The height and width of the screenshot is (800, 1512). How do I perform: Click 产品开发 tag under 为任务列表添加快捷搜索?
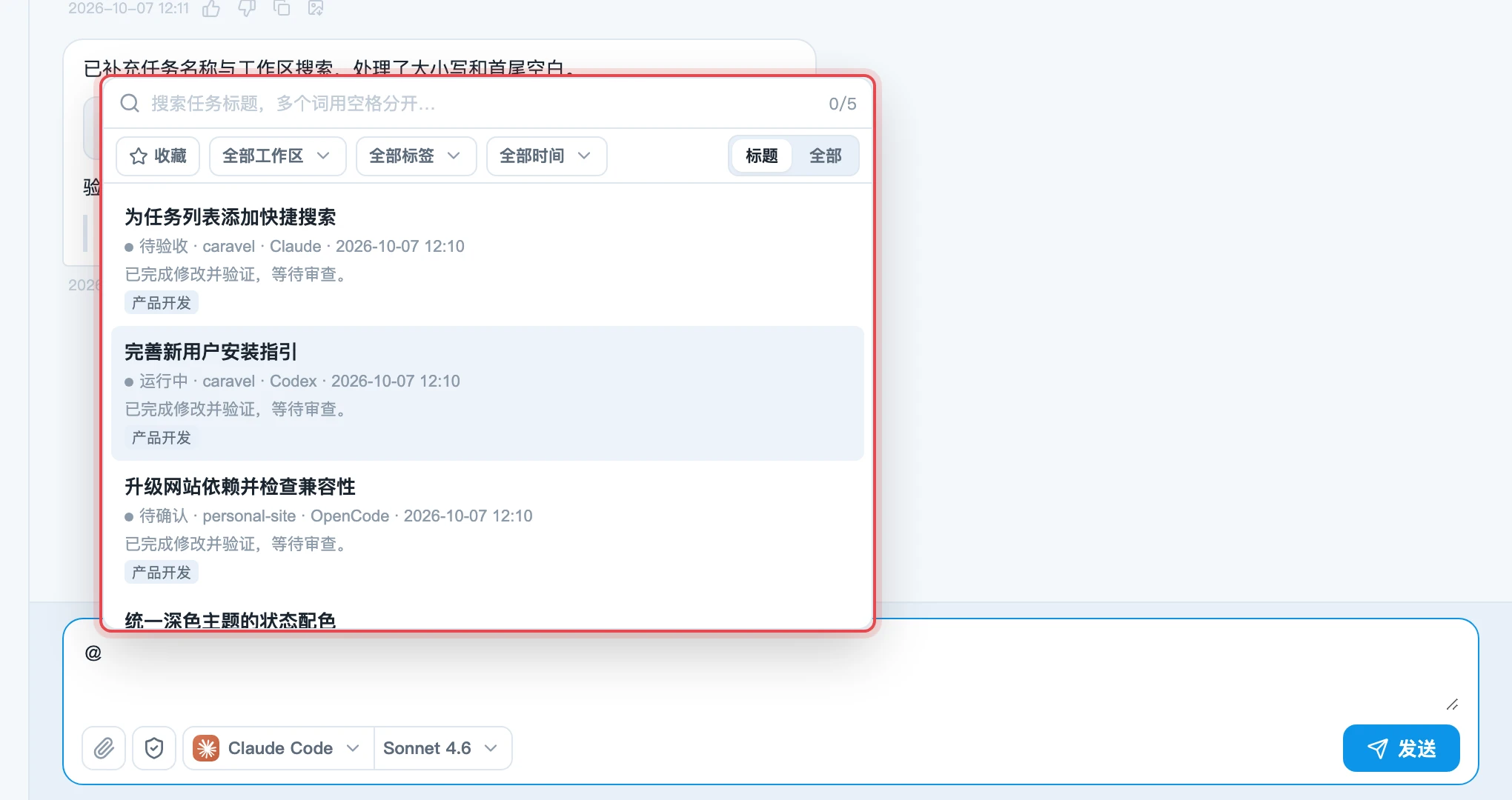[x=162, y=302]
